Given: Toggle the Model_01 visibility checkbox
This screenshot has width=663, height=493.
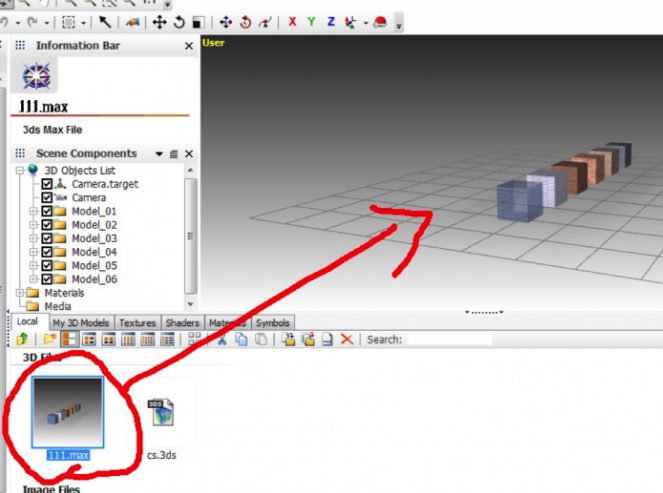Looking at the screenshot, I should [x=47, y=211].
